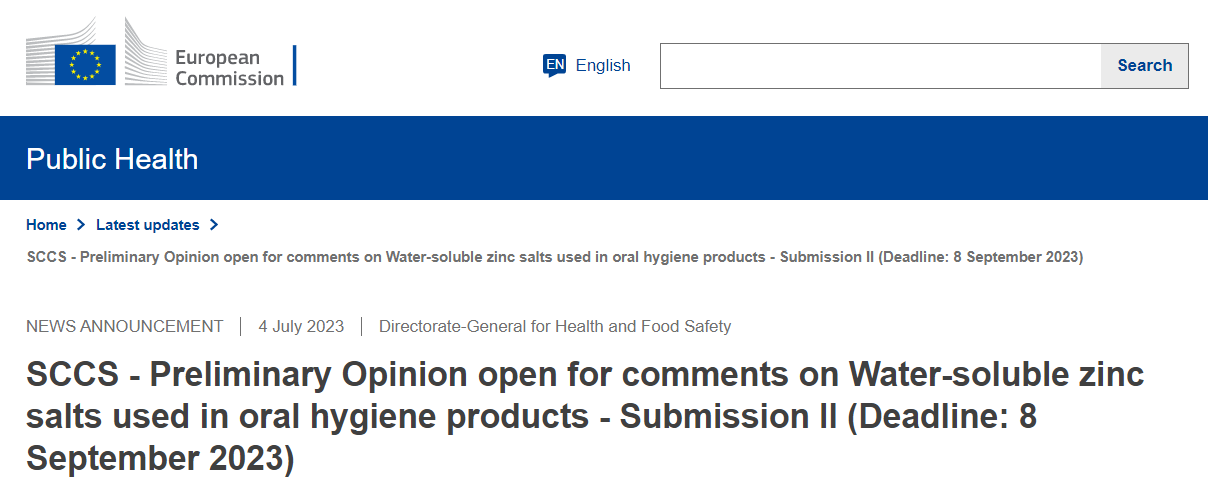Click empty area of blue Public Health banner

(700, 158)
